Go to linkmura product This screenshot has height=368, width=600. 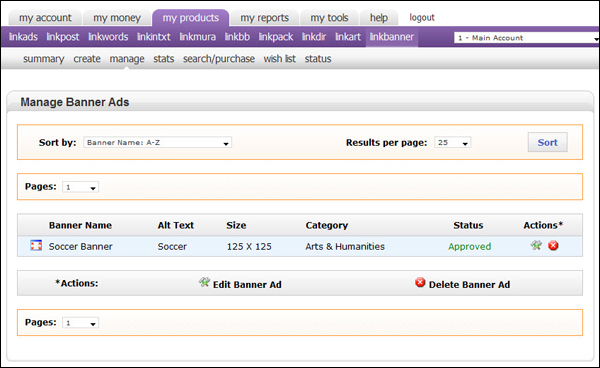pos(197,37)
